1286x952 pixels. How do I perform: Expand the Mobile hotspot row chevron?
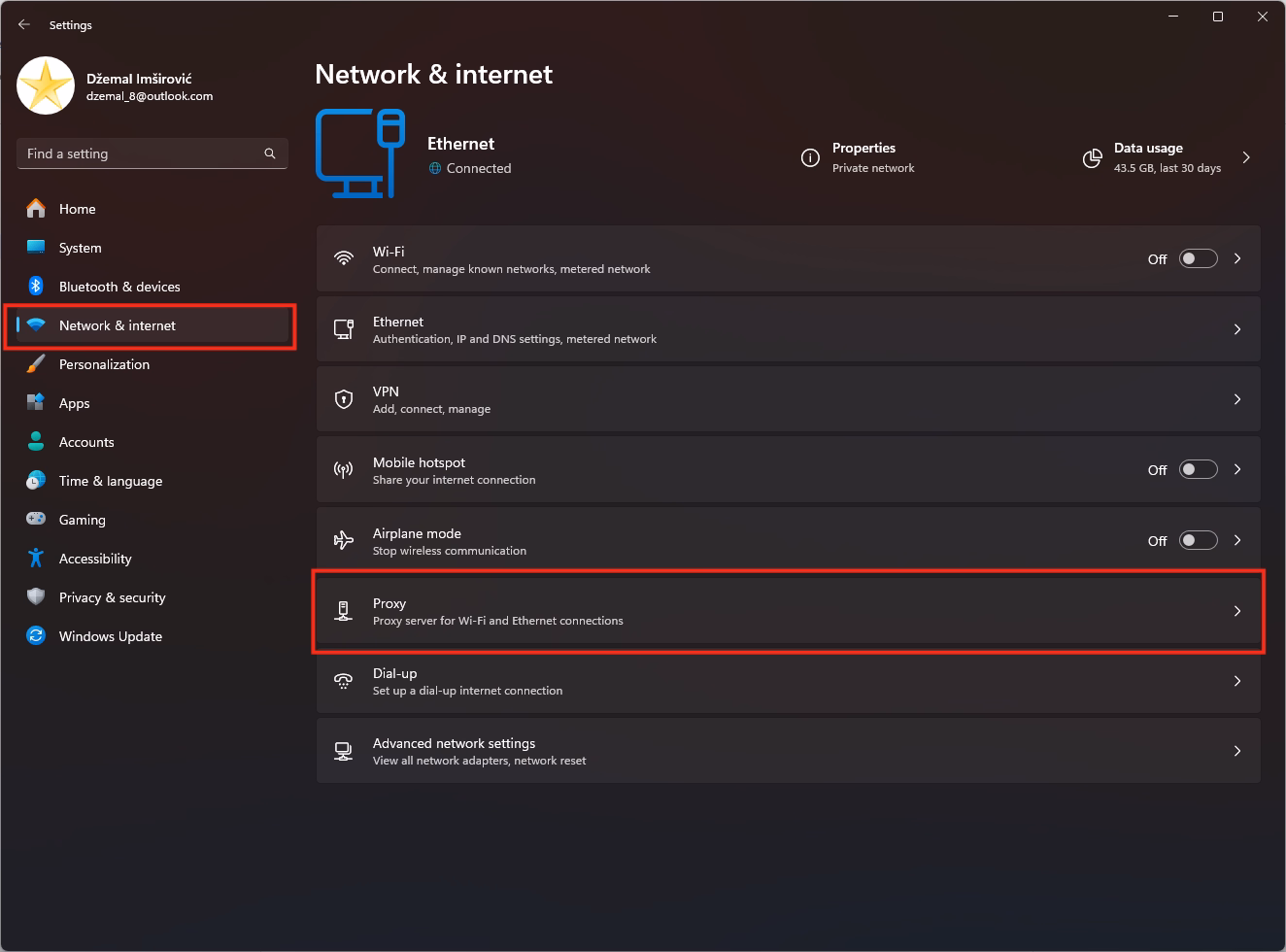point(1237,469)
